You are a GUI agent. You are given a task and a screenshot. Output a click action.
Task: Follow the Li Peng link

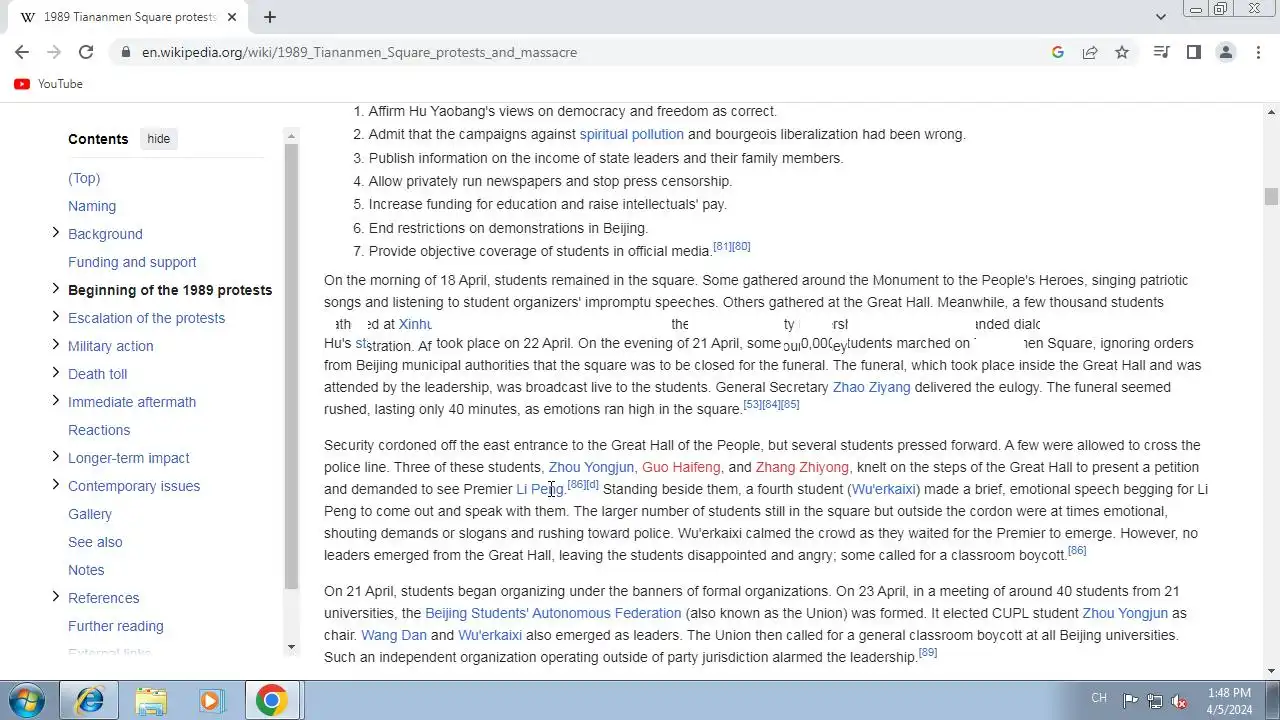(540, 489)
